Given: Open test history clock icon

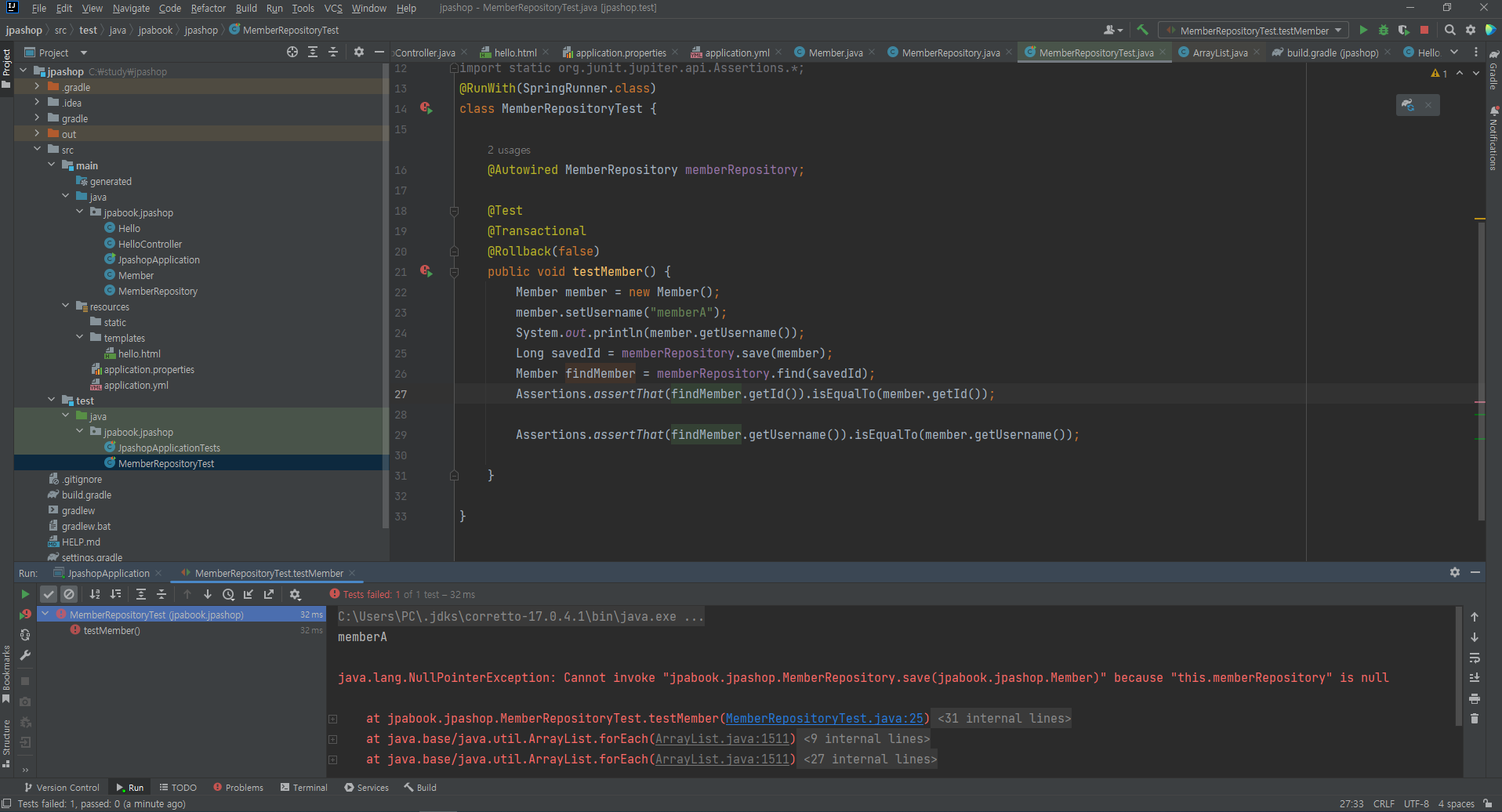Looking at the screenshot, I should (x=228, y=594).
